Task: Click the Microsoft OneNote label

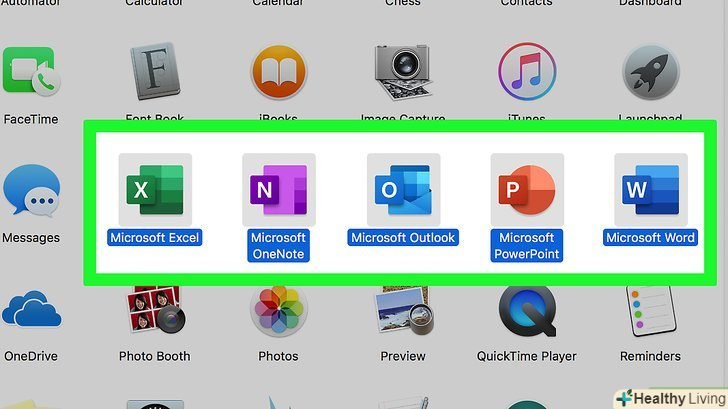Action: [x=279, y=246]
